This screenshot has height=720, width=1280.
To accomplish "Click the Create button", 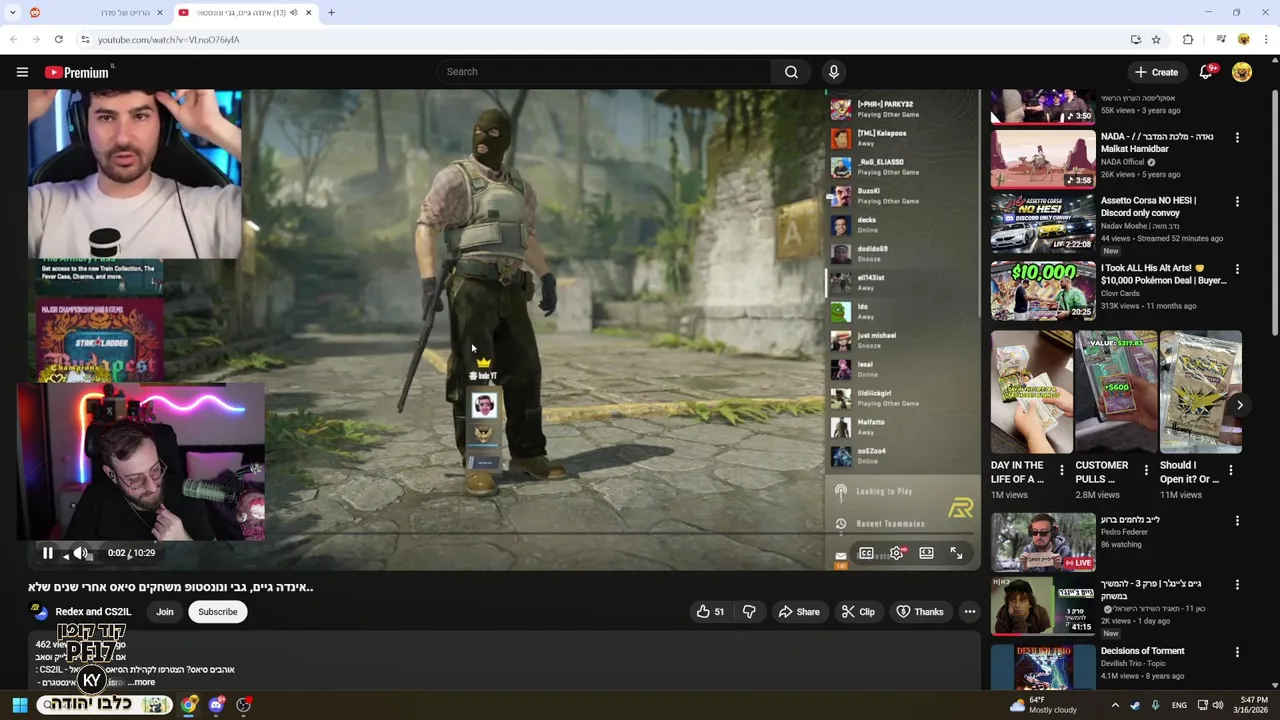I will coord(1156,72).
